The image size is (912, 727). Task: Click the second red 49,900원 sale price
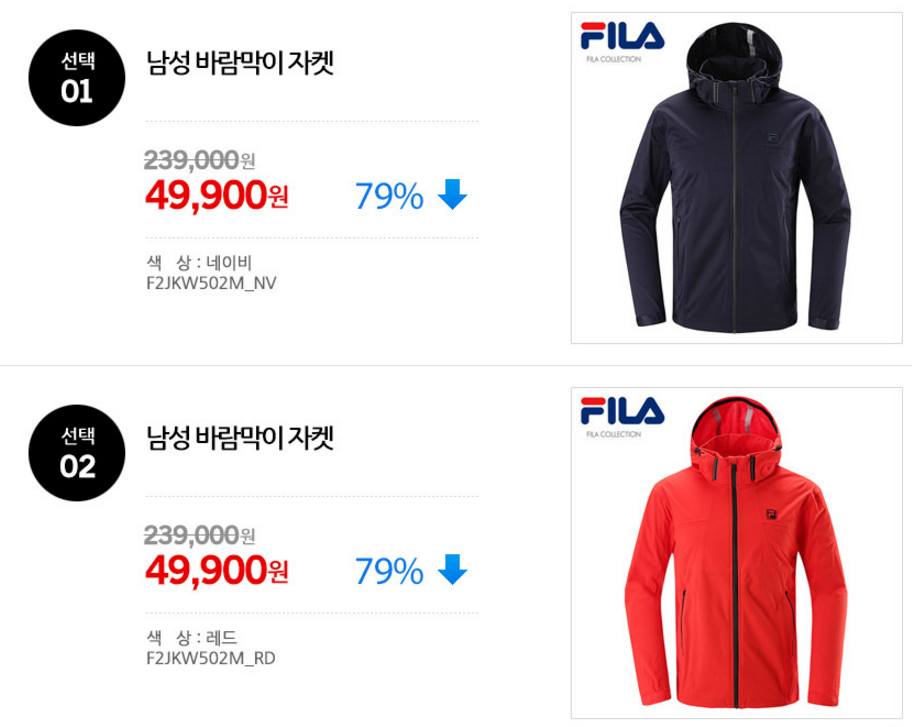[x=217, y=570]
